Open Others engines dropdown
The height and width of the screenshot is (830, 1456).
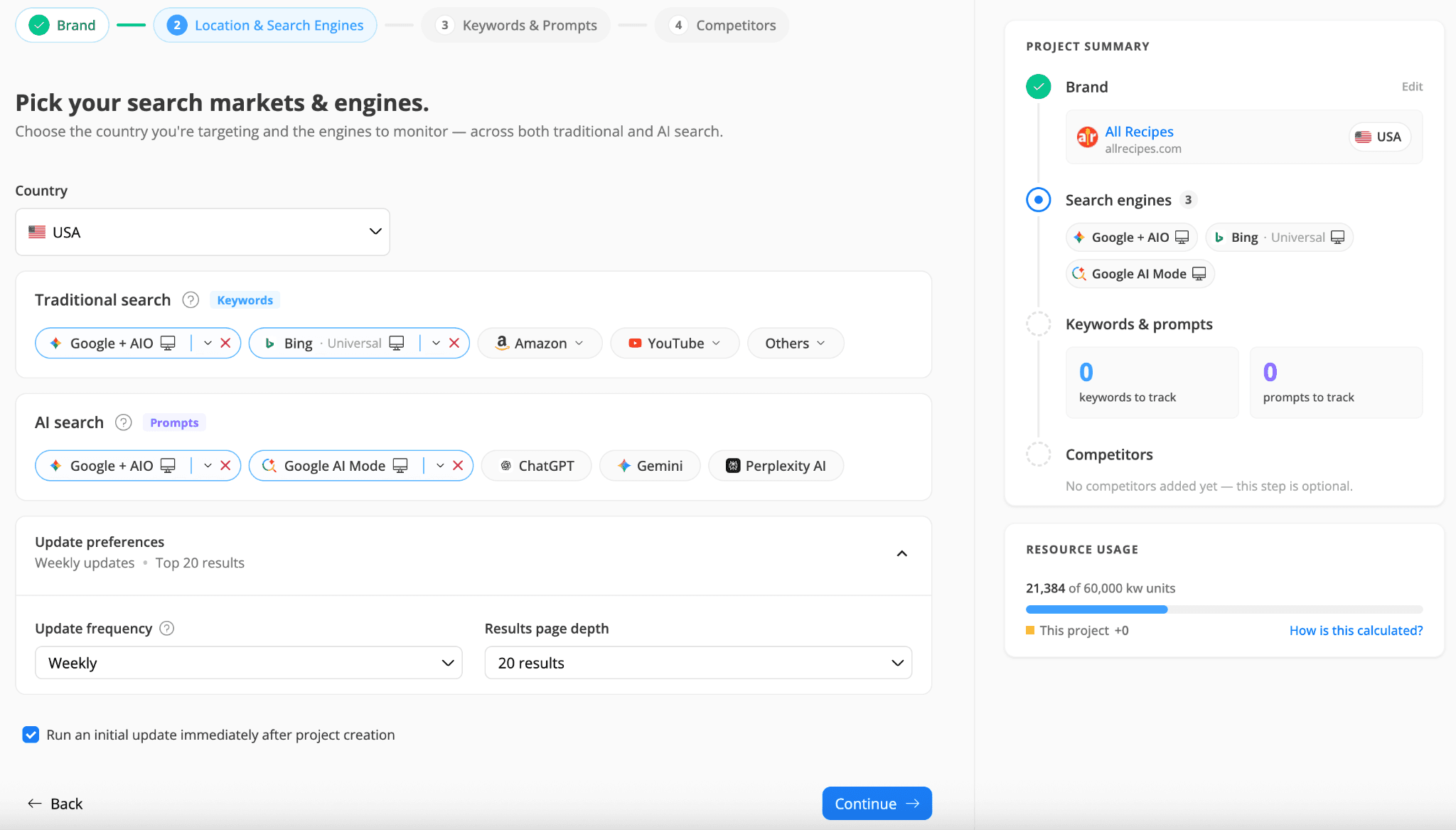tap(796, 344)
